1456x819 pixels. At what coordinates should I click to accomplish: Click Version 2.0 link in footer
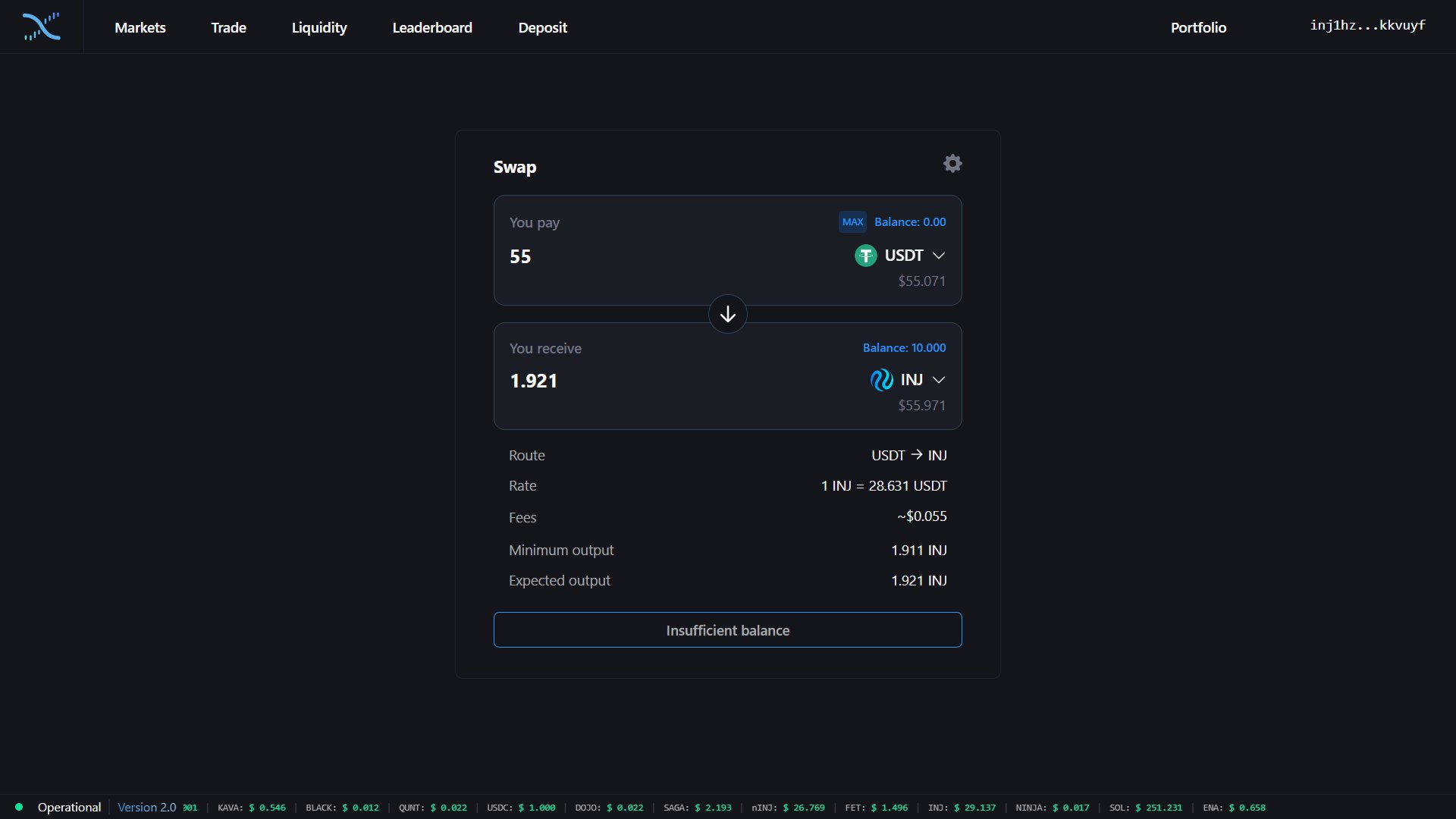click(146, 808)
